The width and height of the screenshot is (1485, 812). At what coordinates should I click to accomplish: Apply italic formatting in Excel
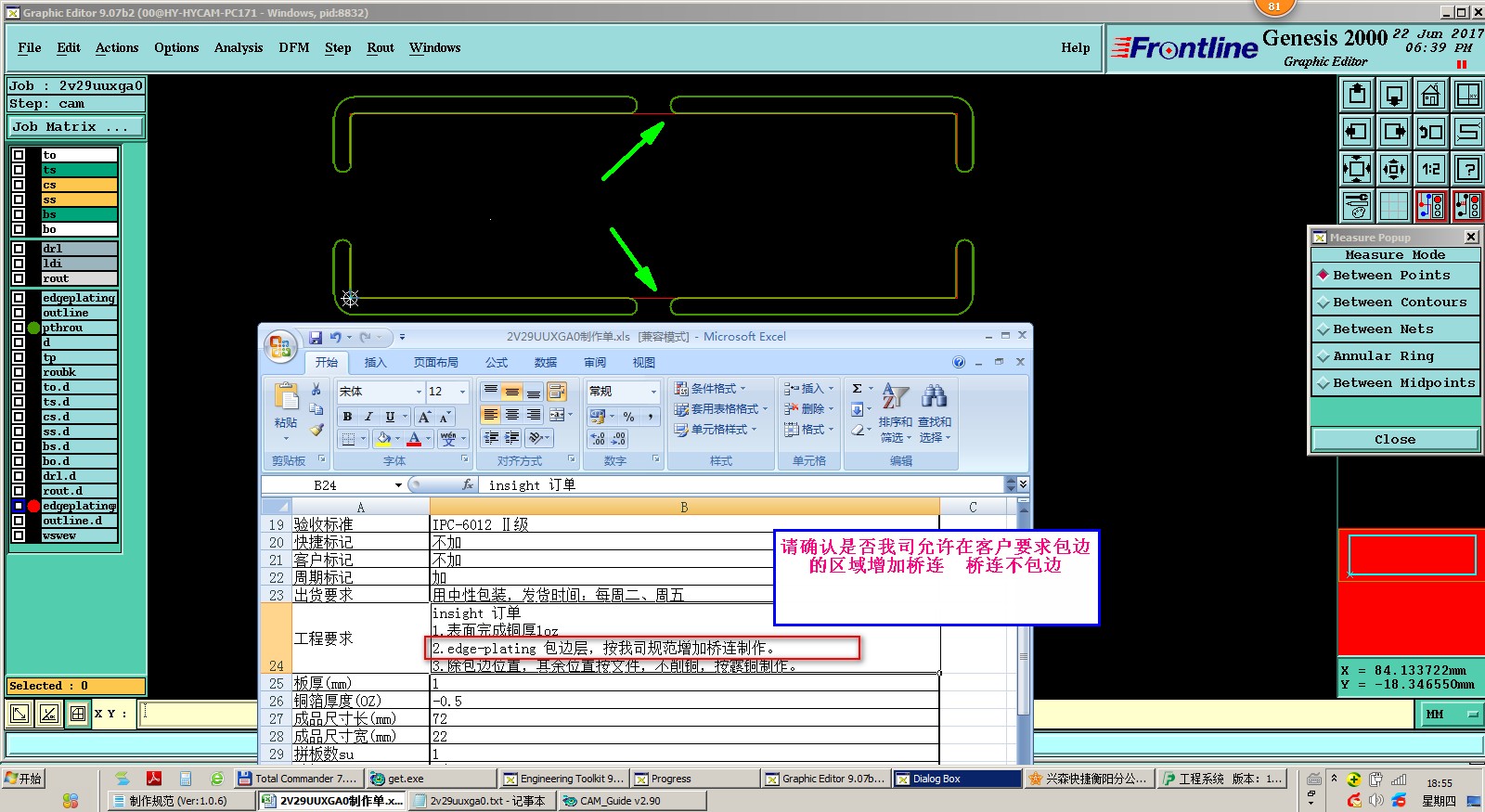[368, 417]
